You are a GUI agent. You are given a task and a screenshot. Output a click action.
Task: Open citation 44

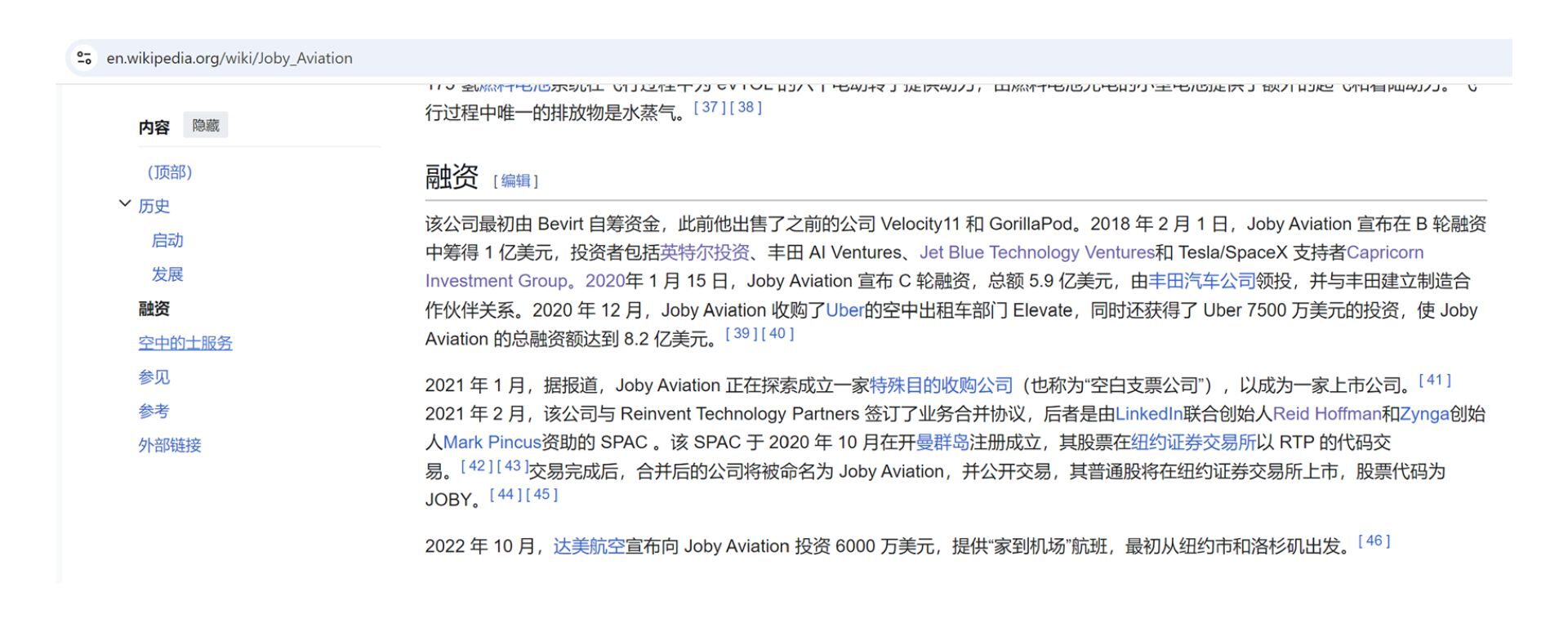click(506, 494)
